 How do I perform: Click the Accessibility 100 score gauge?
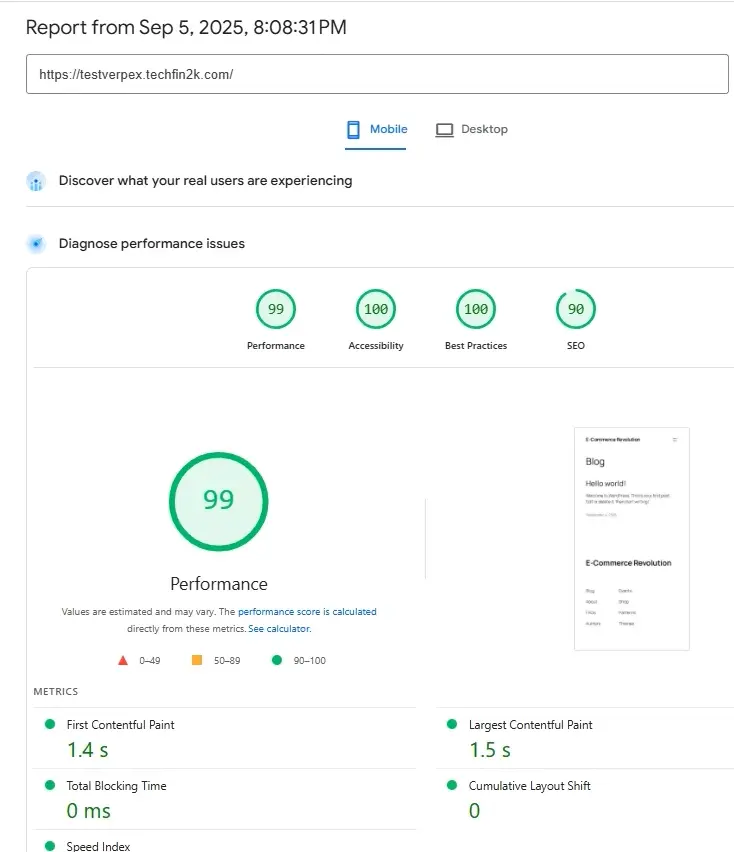click(x=375, y=309)
